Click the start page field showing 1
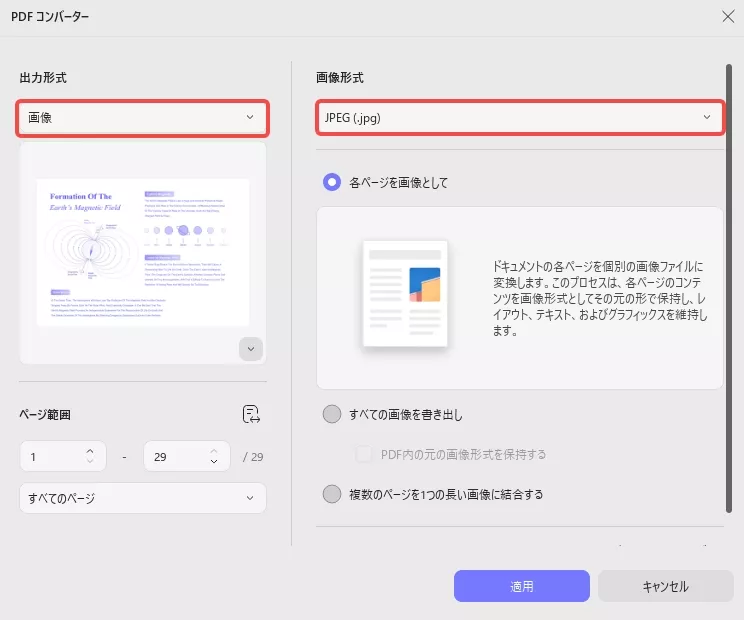The height and width of the screenshot is (620, 744). [63, 456]
